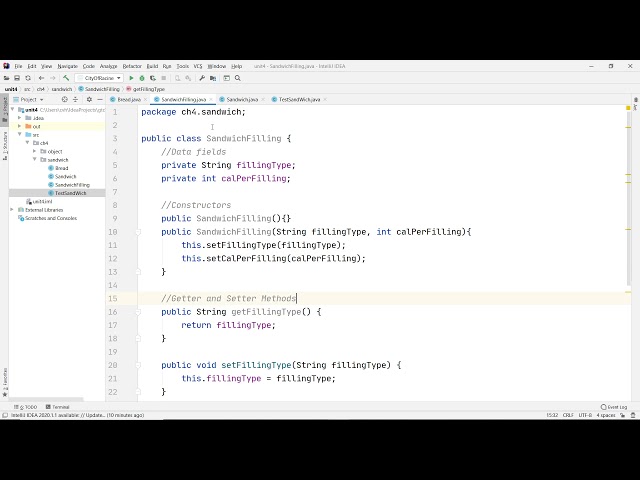Open the VCS menu
This screenshot has height=480, width=640.
(x=198, y=66)
